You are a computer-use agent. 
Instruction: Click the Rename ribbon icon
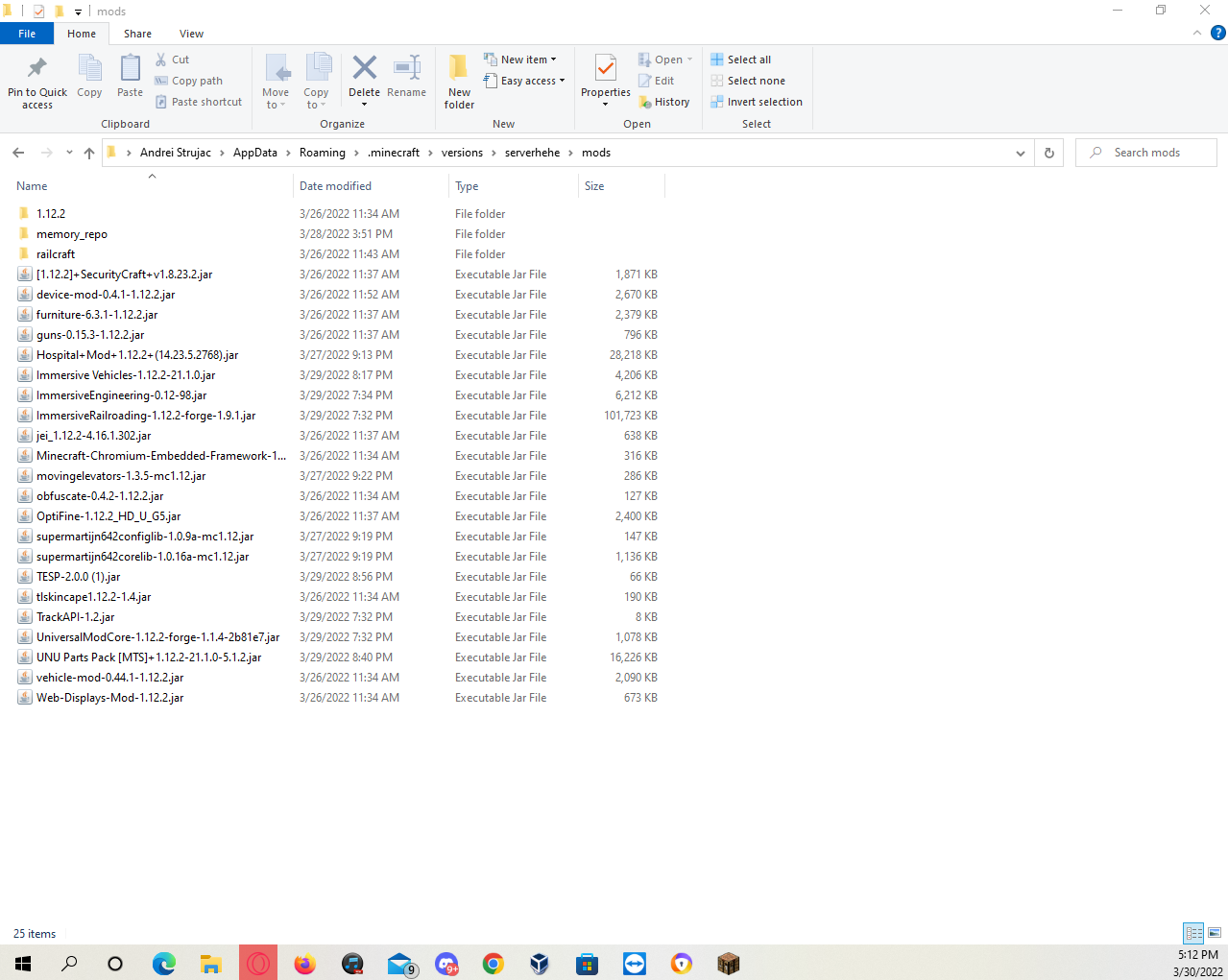point(407,67)
